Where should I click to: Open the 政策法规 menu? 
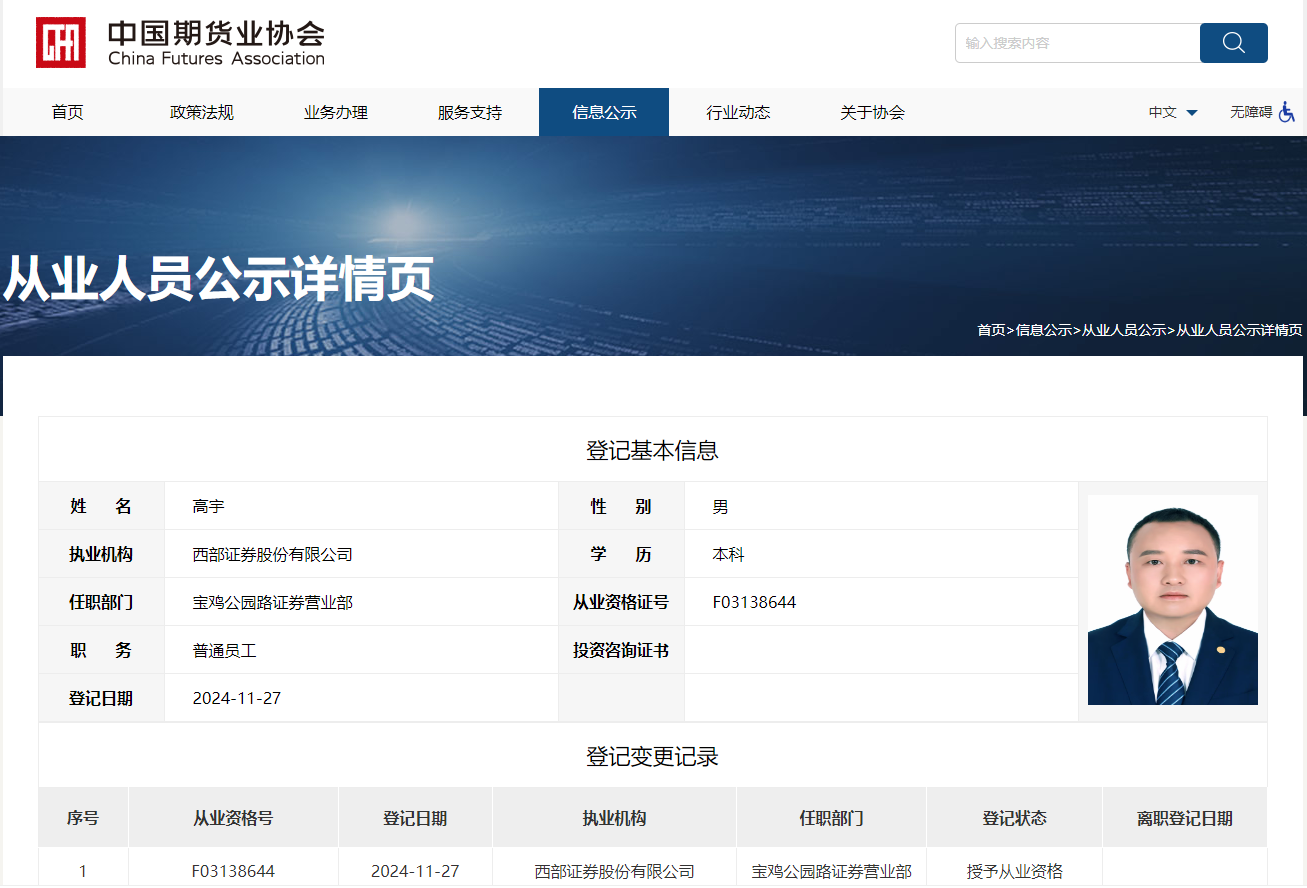pyautogui.click(x=202, y=112)
